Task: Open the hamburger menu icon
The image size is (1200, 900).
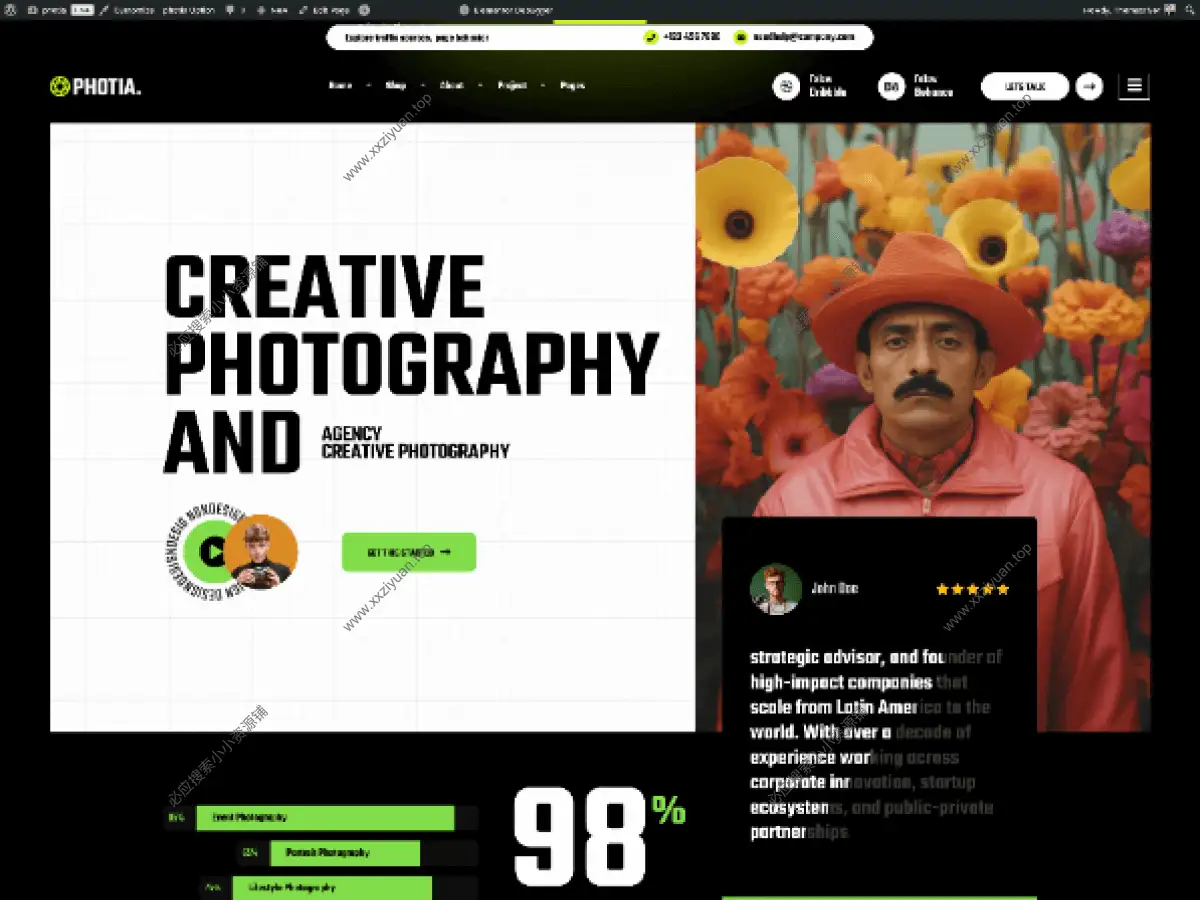Action: tap(1134, 86)
